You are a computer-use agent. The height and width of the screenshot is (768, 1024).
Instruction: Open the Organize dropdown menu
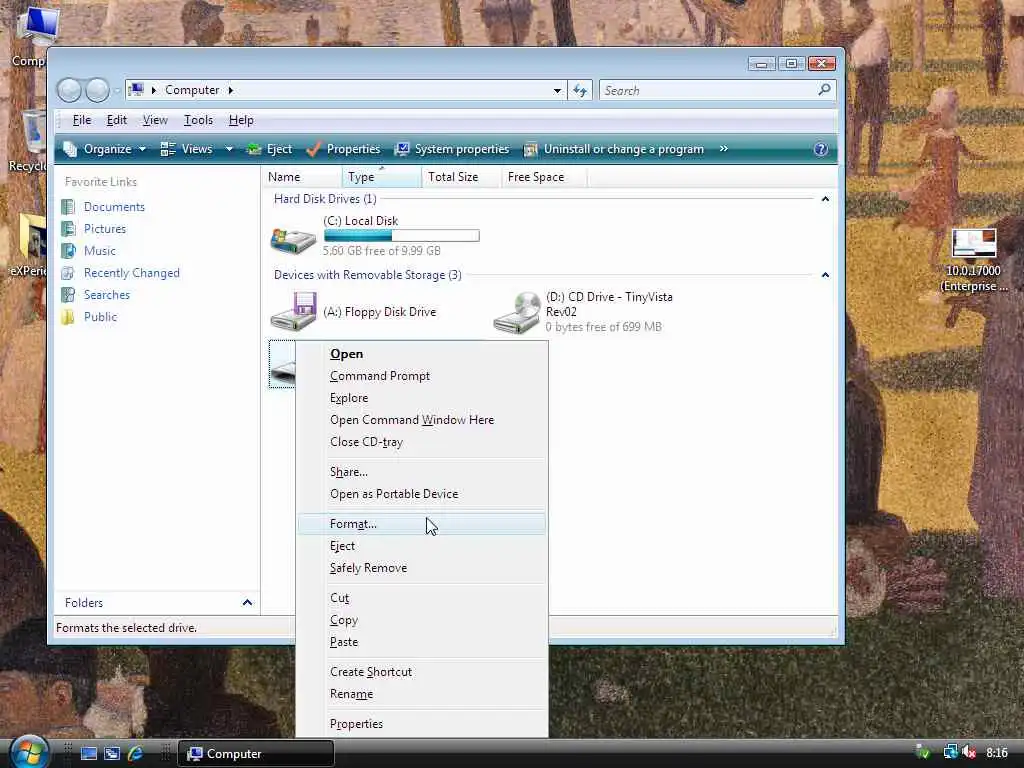point(104,150)
